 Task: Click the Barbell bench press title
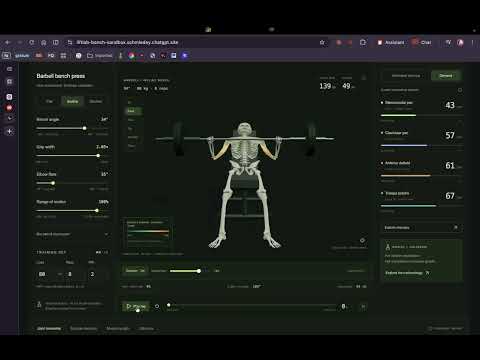pyautogui.click(x=61, y=76)
